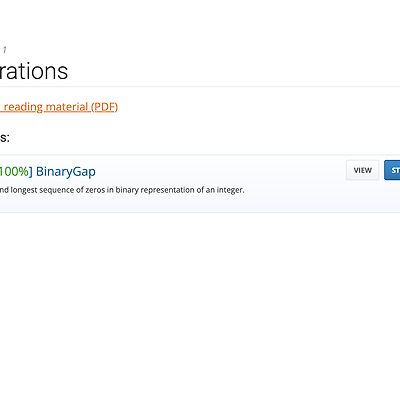Click the empty area below the task list
The height and width of the screenshot is (400, 400).
point(200,300)
